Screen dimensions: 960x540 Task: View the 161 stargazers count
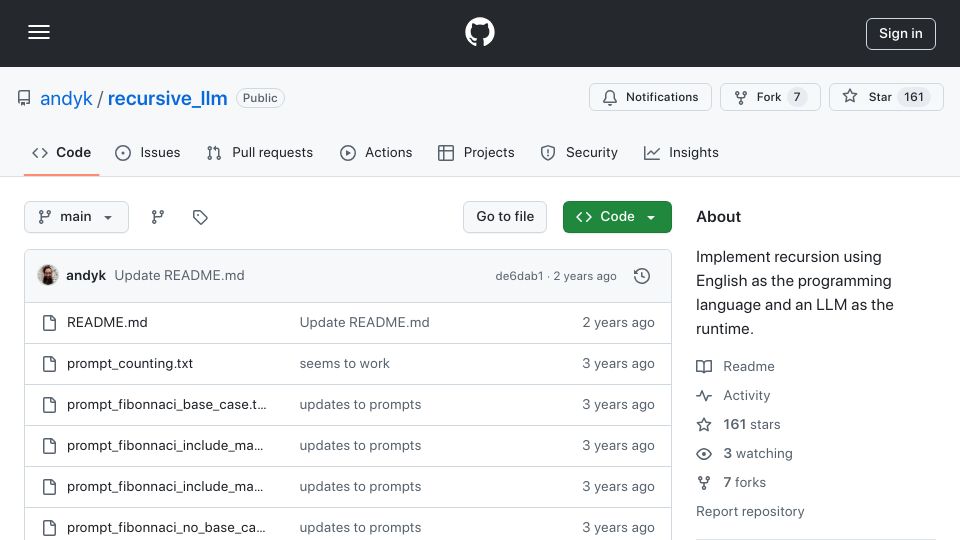913,97
